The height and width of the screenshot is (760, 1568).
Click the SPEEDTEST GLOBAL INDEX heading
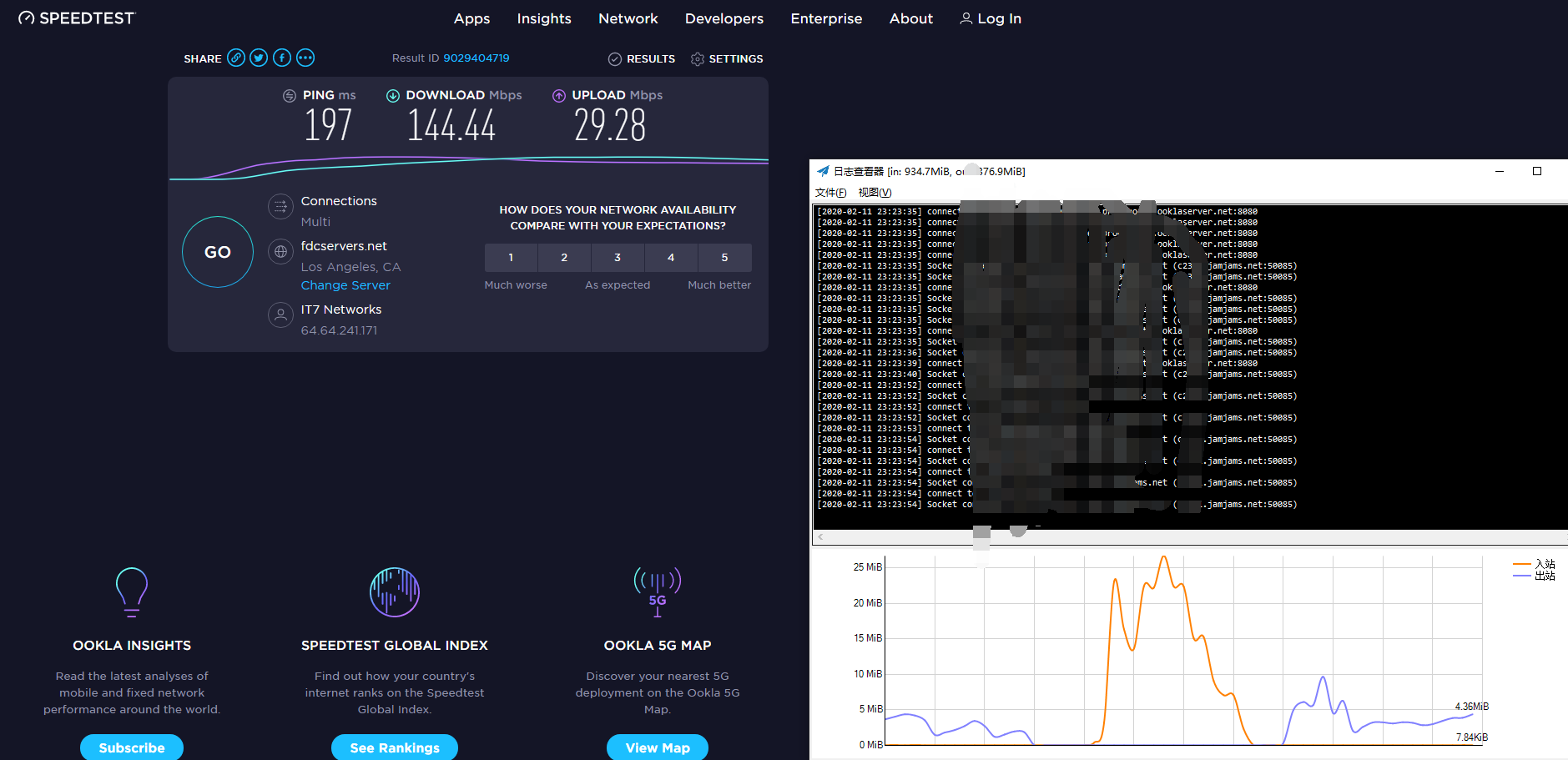[395, 646]
